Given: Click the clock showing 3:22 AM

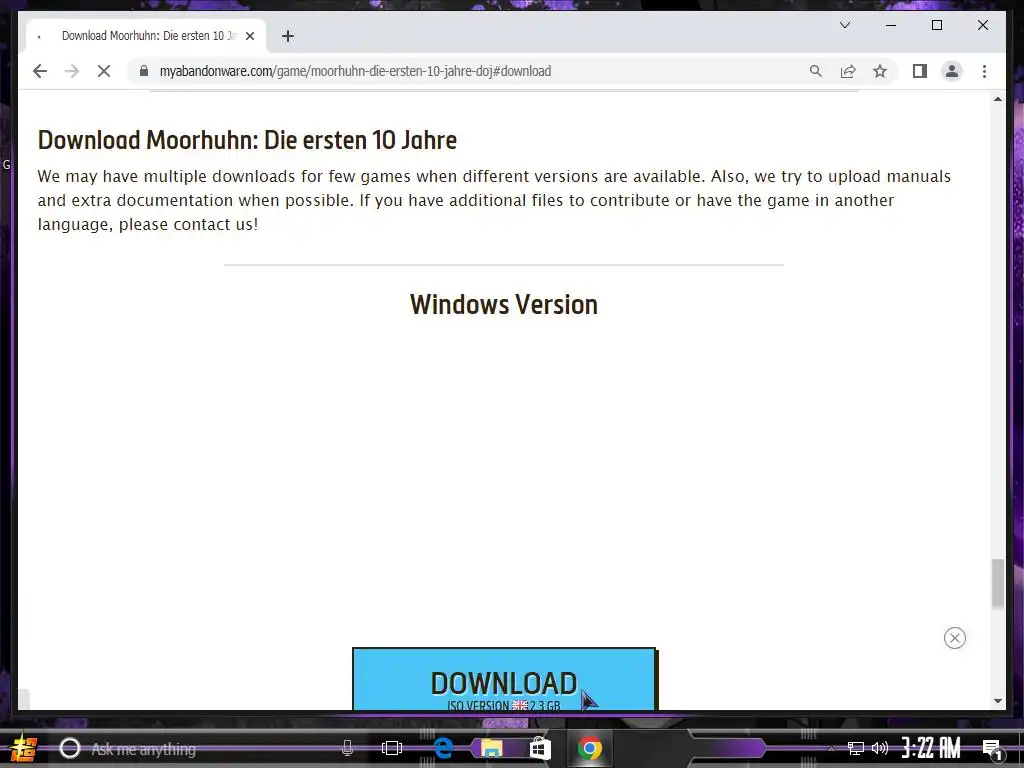Looking at the screenshot, I should (931, 748).
